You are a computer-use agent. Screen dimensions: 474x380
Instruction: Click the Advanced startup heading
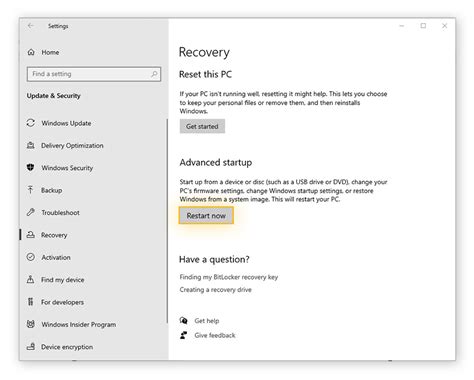pos(216,162)
